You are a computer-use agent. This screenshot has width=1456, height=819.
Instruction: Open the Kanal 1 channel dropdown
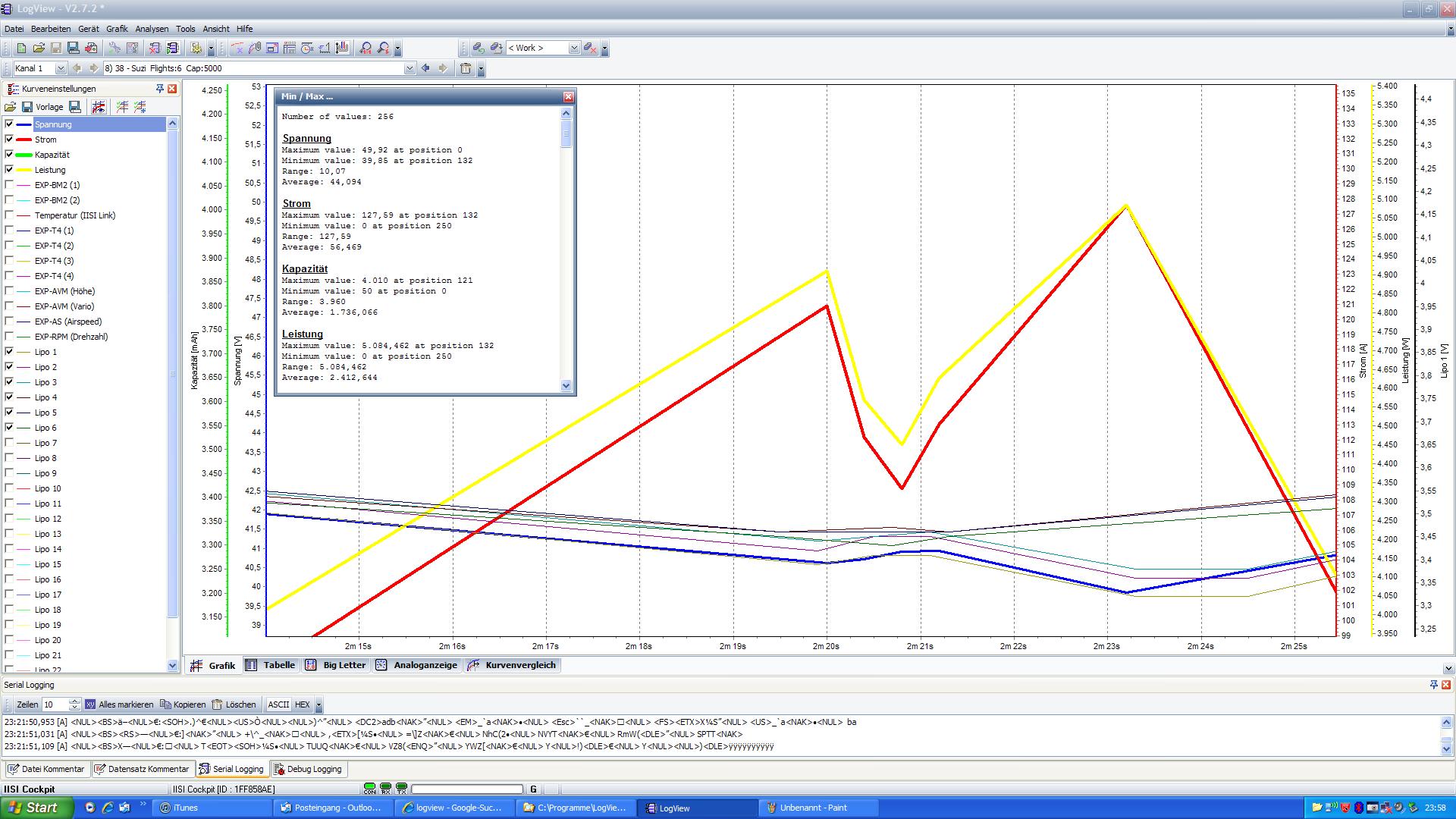[61, 68]
